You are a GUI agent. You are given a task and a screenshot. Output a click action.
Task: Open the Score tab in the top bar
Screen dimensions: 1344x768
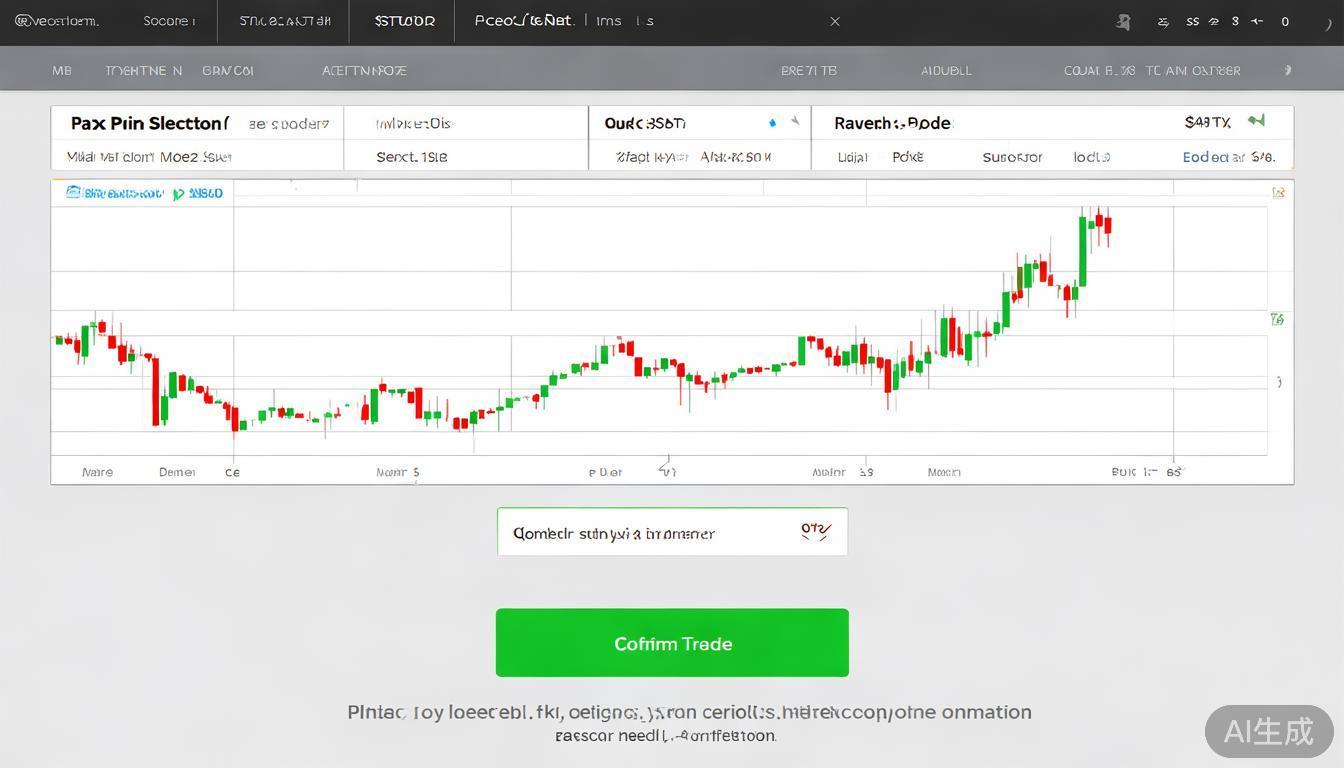point(169,21)
